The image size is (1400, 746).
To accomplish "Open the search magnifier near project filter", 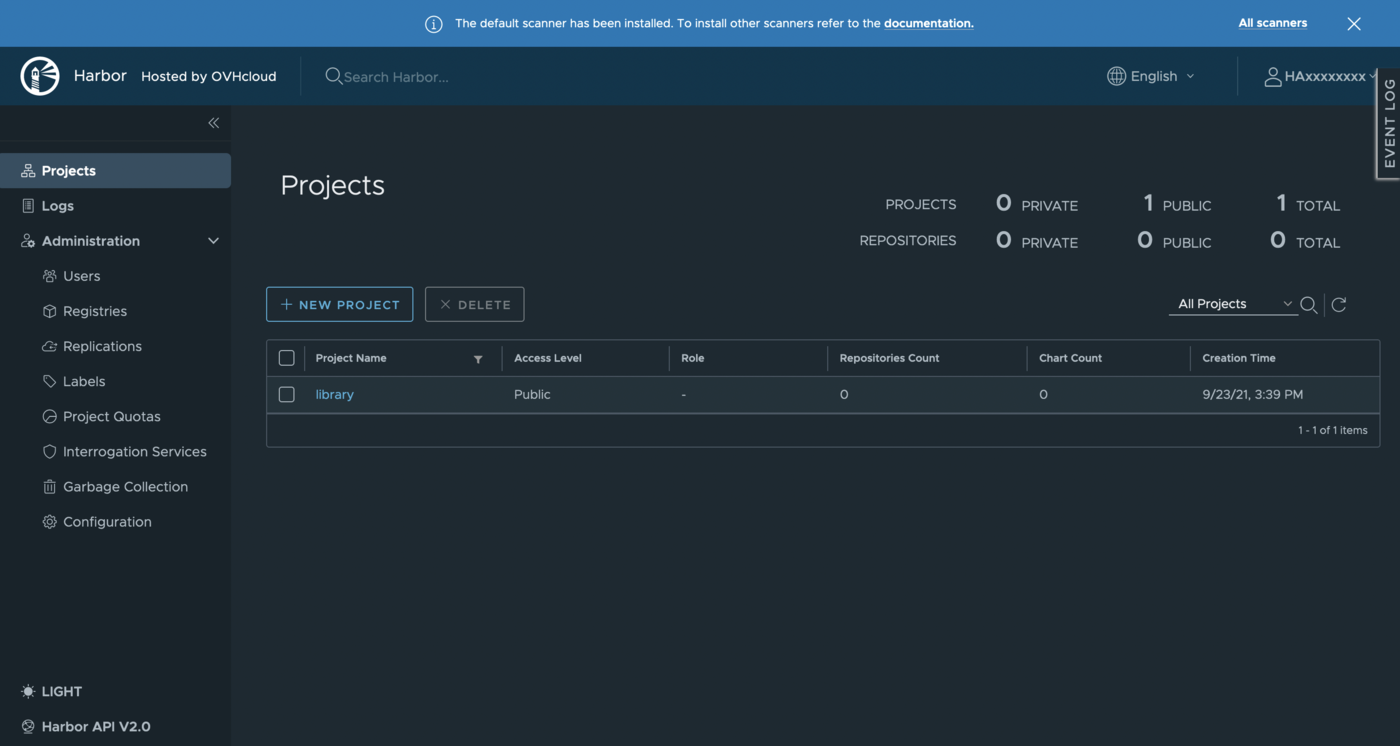I will click(x=1309, y=304).
